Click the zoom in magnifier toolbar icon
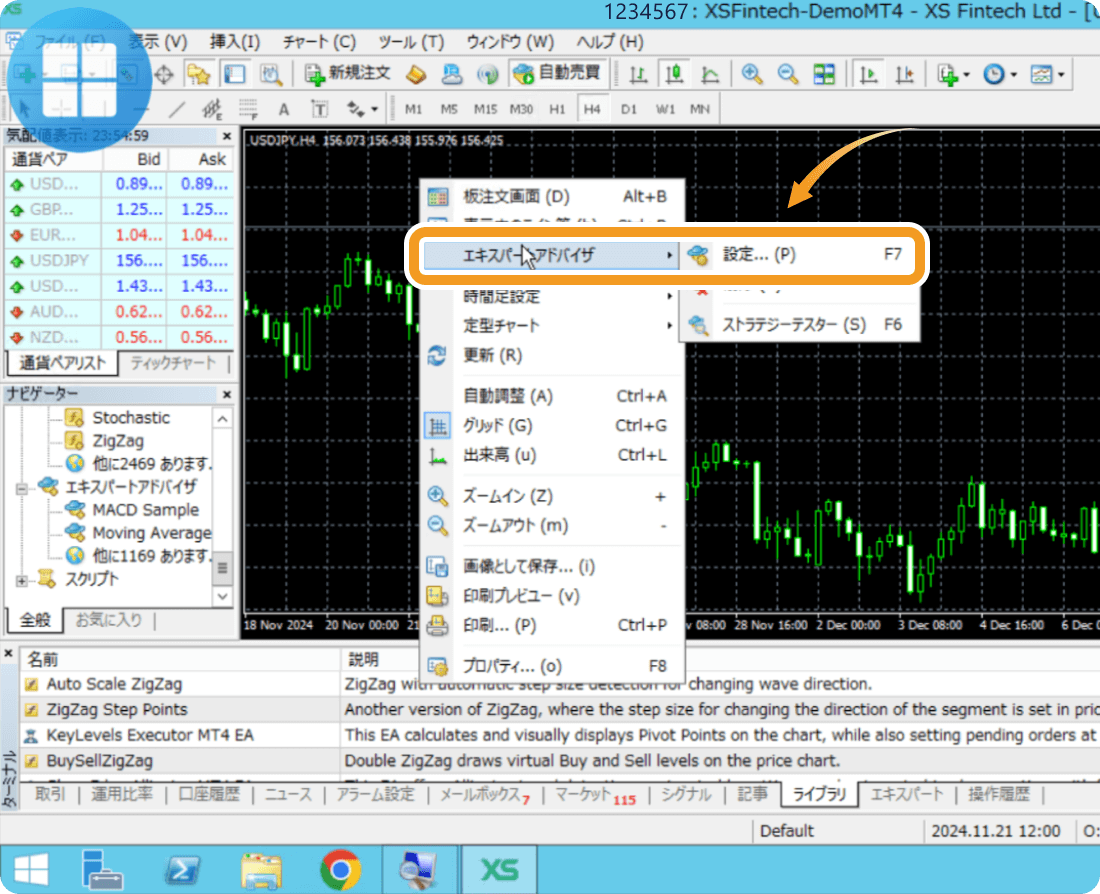 click(752, 74)
